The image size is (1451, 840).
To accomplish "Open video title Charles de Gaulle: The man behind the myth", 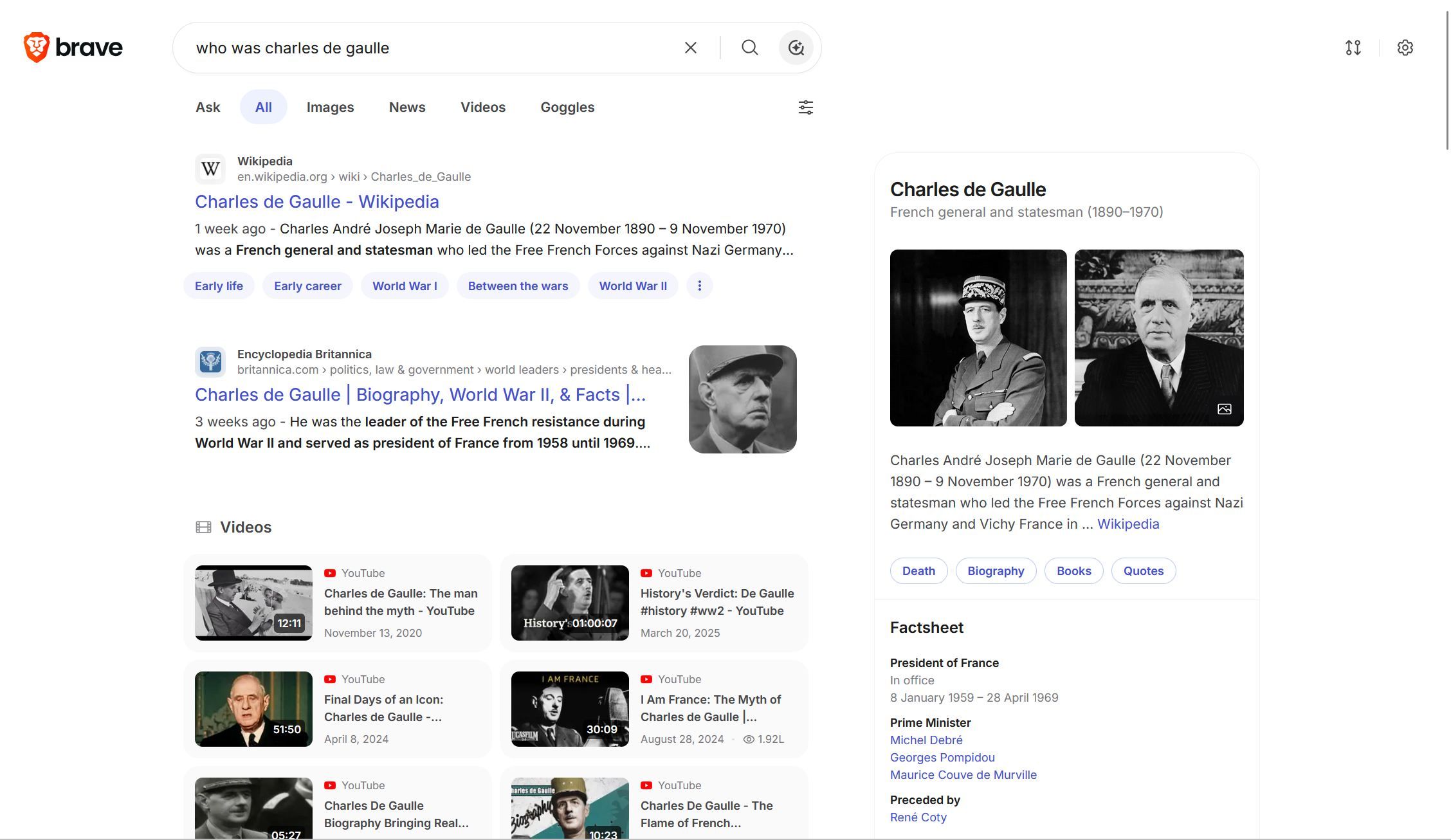I will click(x=401, y=602).
